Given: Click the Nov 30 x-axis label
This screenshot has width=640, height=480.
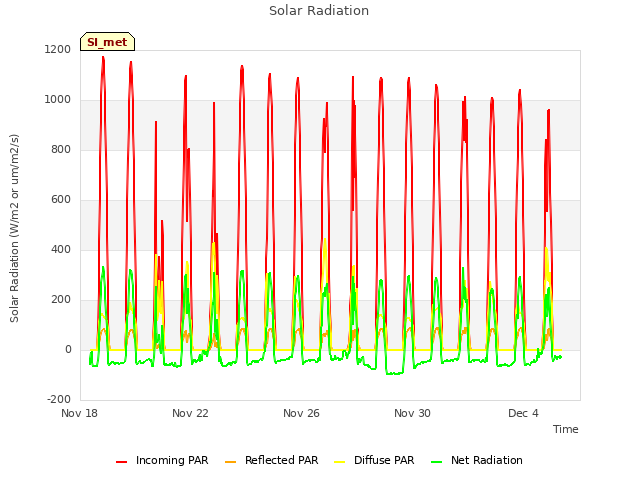Looking at the screenshot, I should (x=412, y=413).
